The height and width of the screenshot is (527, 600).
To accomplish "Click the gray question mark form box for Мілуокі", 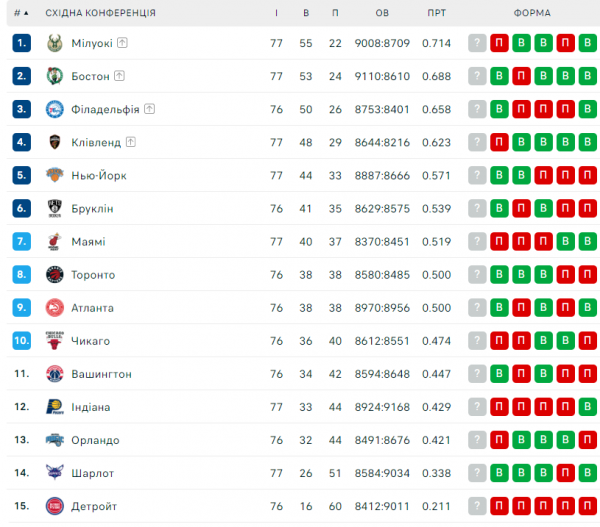I will click(x=477, y=43).
